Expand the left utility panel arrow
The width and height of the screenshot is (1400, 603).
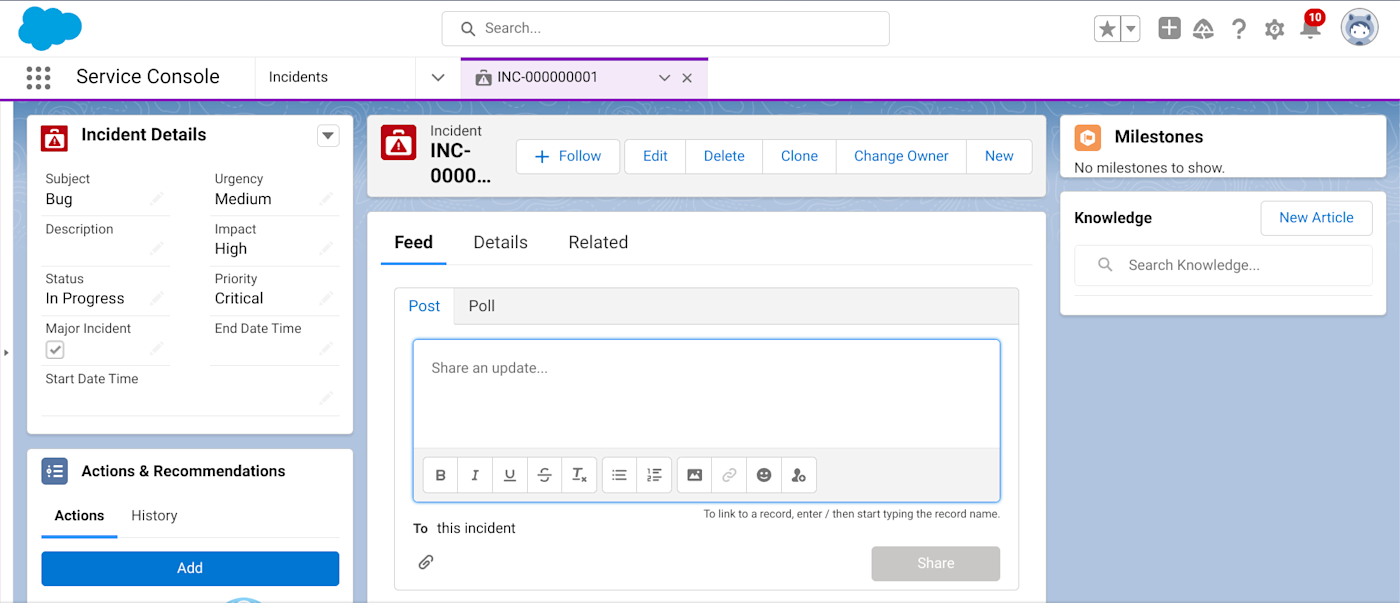(x=6, y=352)
